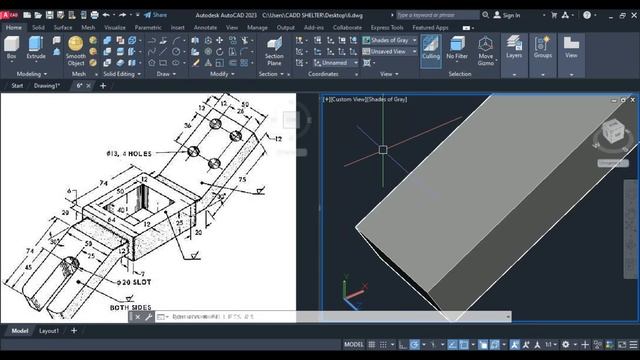This screenshot has width=640, height=360.
Task: Expand the Modify panel
Action: click(222, 74)
